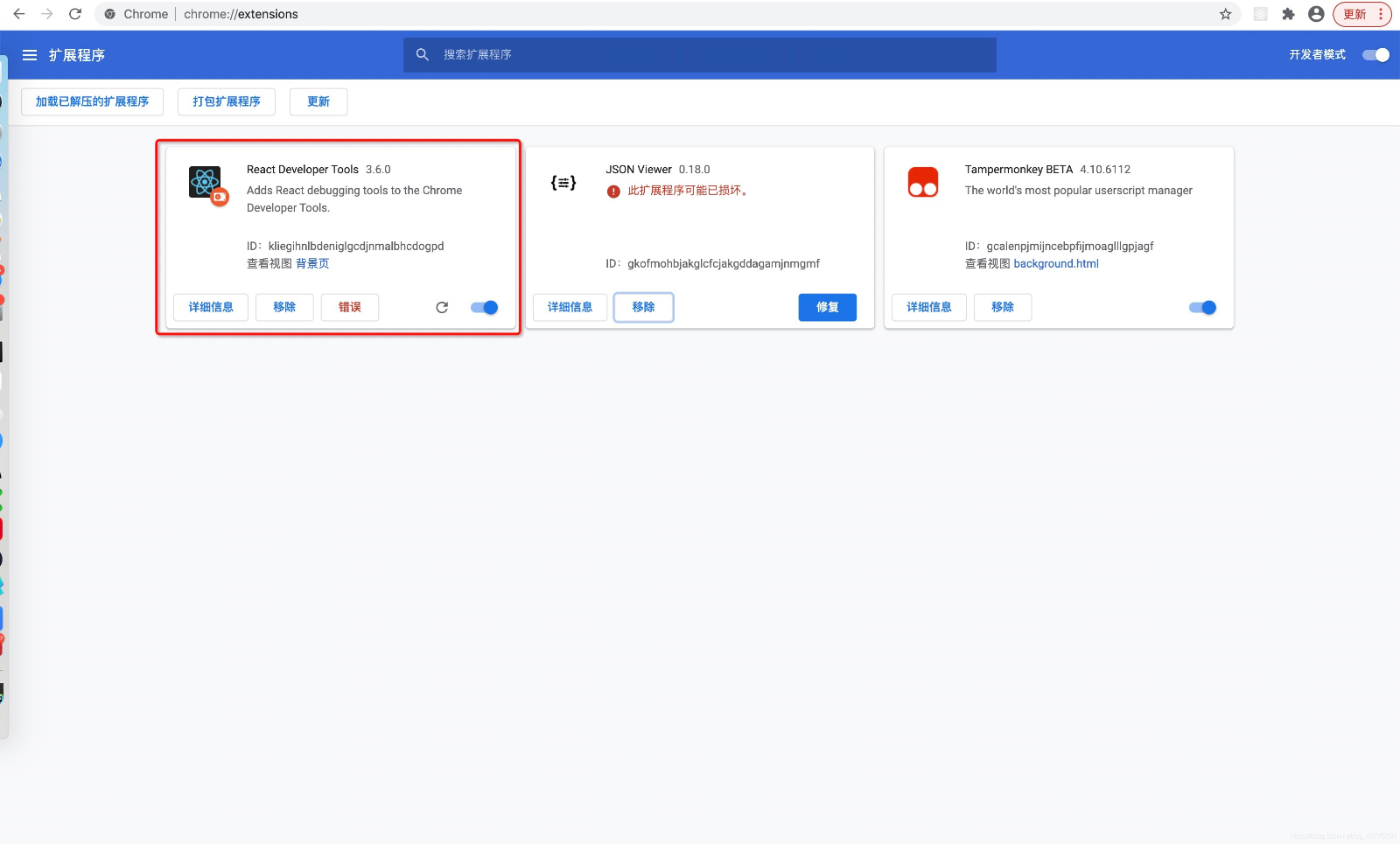Image resolution: width=1400 pixels, height=844 pixels.
Task: Click the Chrome update menu button
Action: click(x=1362, y=14)
